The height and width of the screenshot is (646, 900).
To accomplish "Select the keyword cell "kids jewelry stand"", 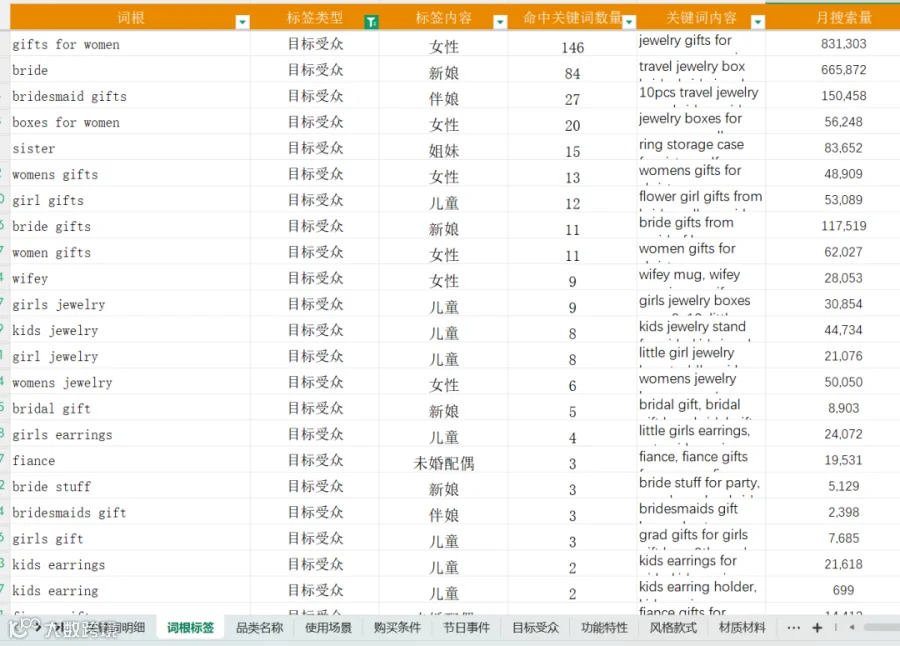I will tap(701, 330).
